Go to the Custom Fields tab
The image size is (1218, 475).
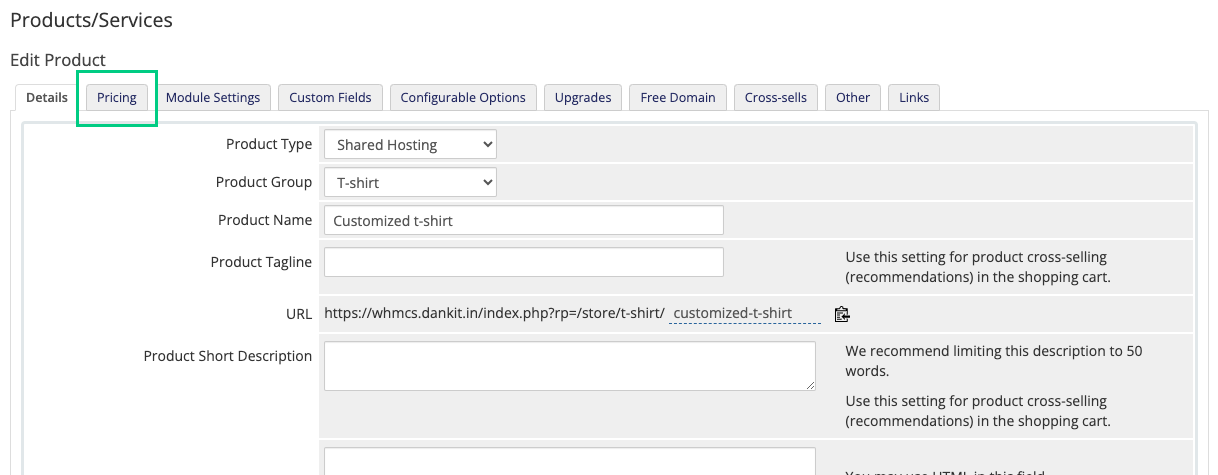tap(330, 97)
